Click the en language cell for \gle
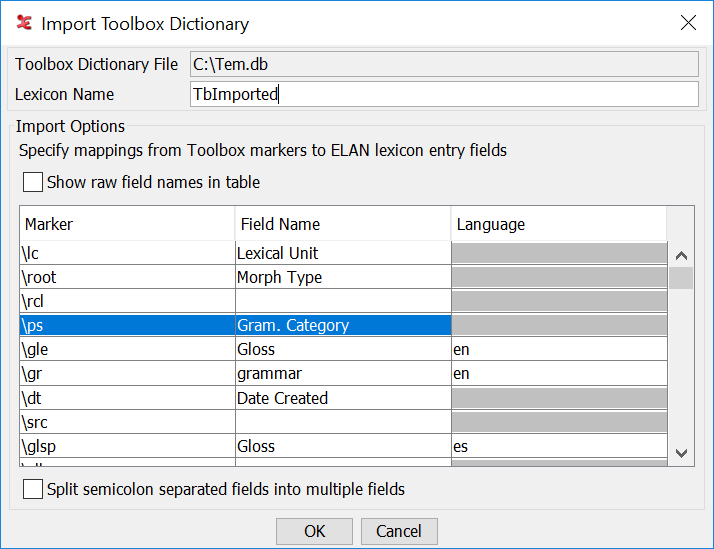Viewport: 714px width, 549px height. [x=560, y=350]
